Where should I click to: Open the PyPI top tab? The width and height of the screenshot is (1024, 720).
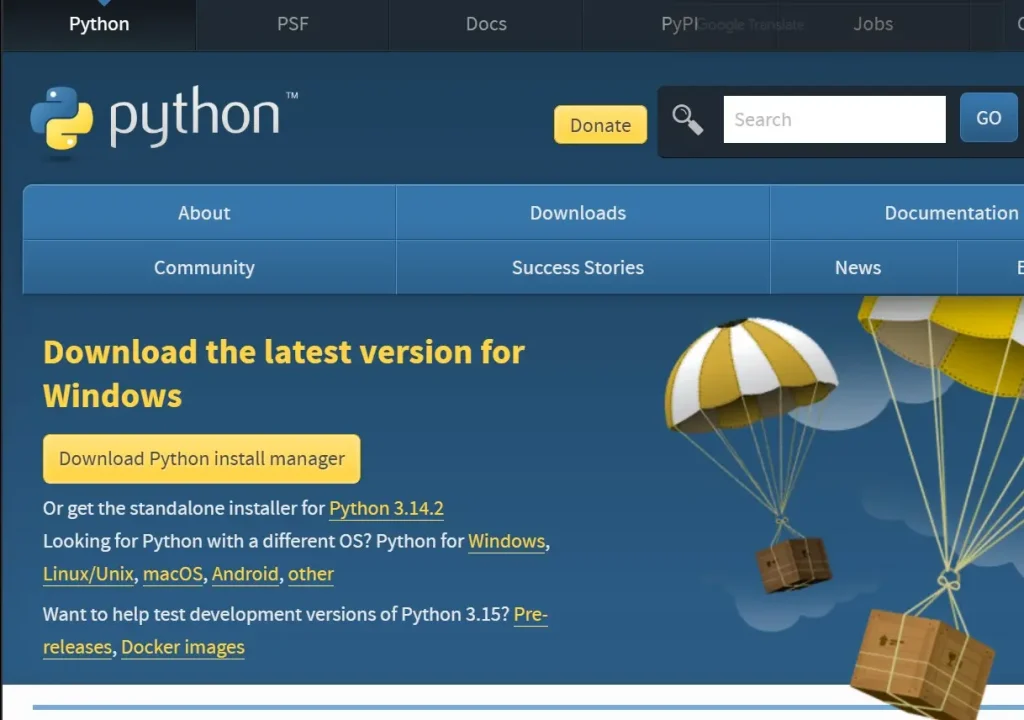tap(679, 24)
